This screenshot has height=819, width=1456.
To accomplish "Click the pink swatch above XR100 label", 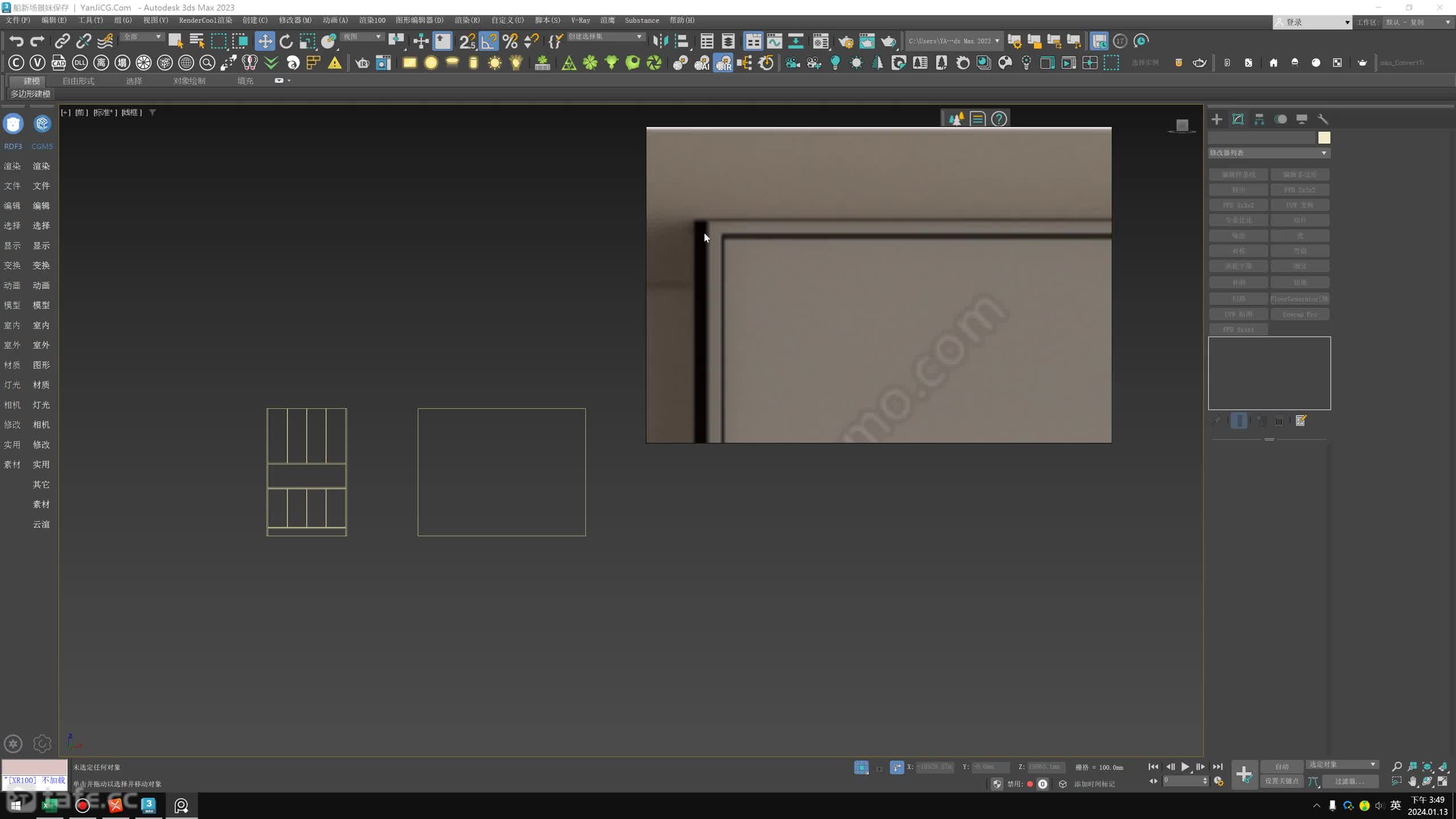I will 35,767.
